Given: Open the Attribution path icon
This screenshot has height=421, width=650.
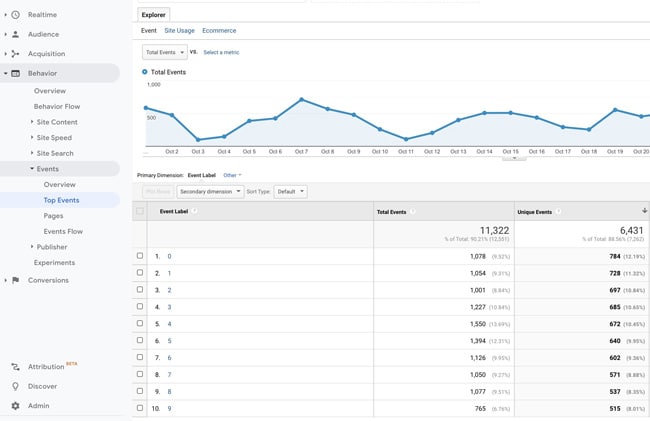Looking at the screenshot, I should pos(15,367).
